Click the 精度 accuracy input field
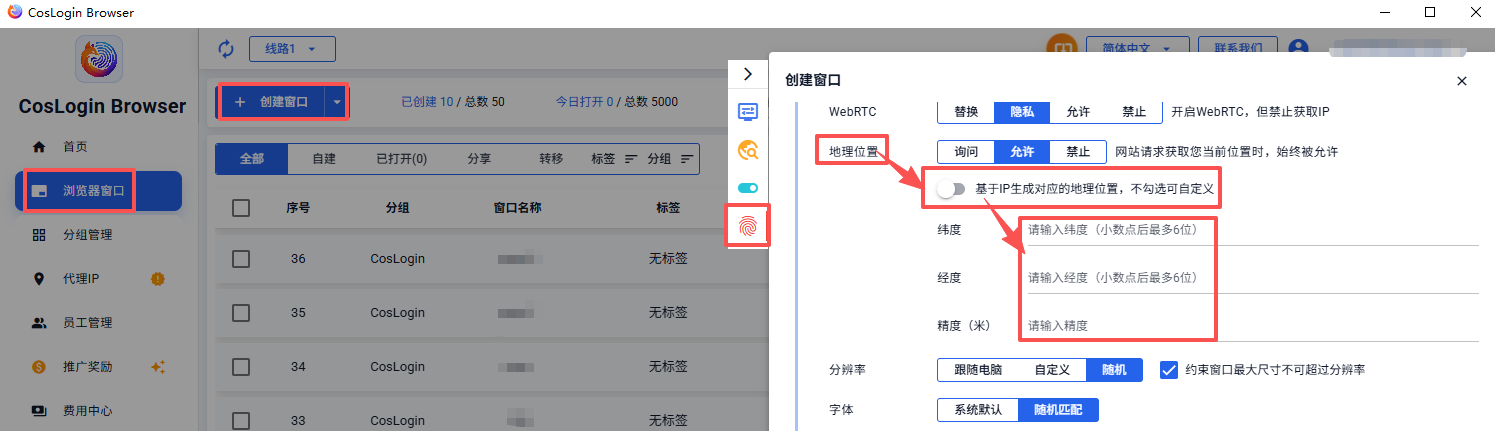1495x431 pixels. (x=1252, y=325)
